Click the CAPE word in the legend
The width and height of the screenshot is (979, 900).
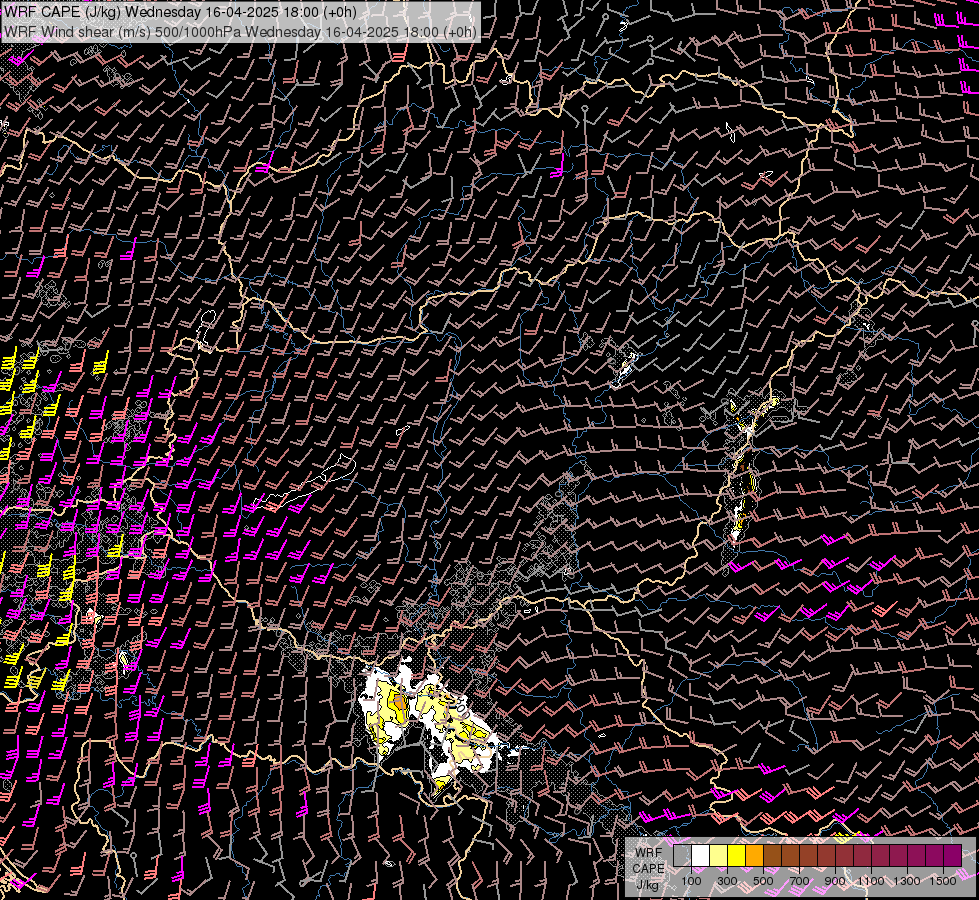click(x=648, y=869)
